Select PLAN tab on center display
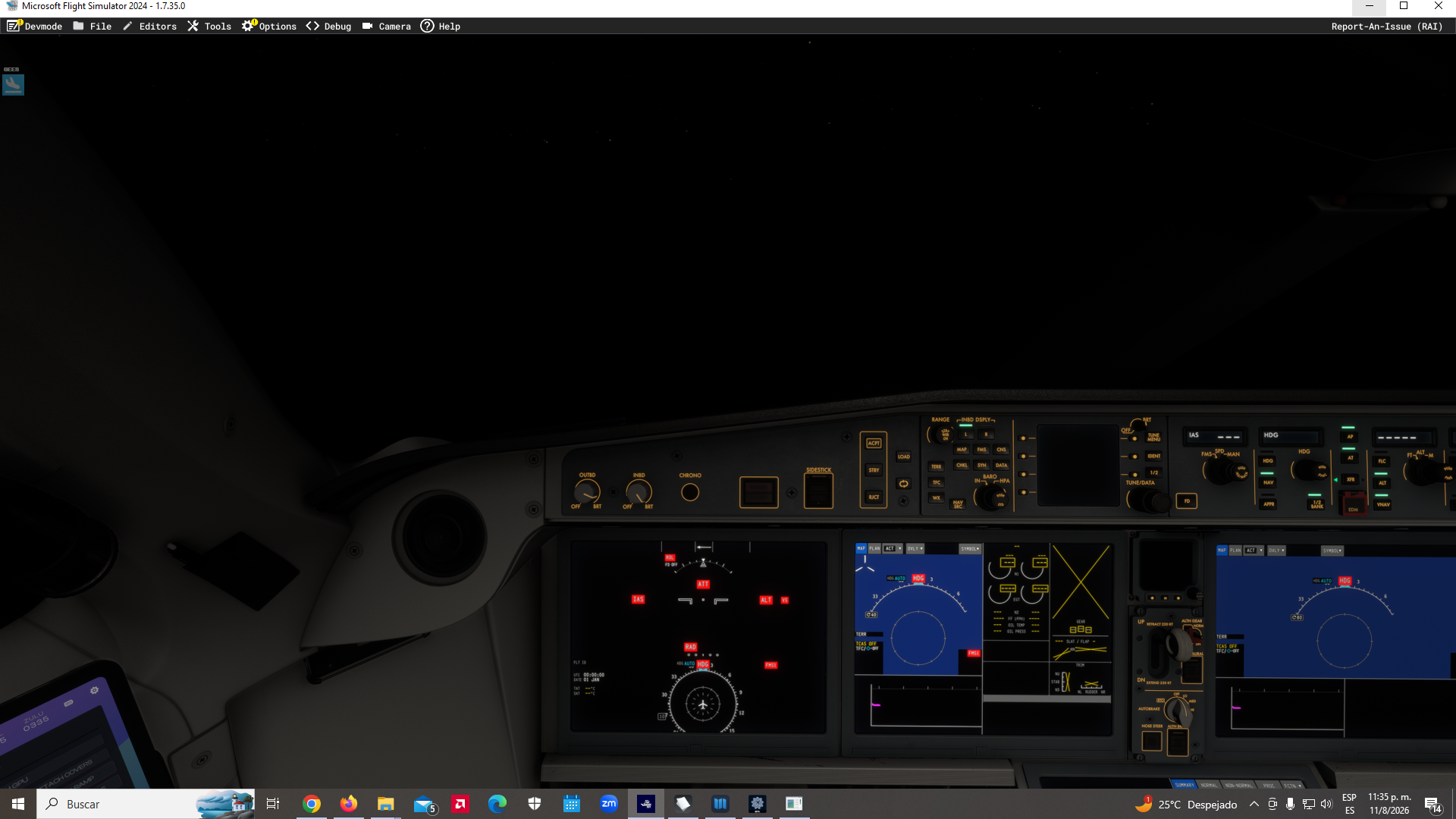 [874, 548]
